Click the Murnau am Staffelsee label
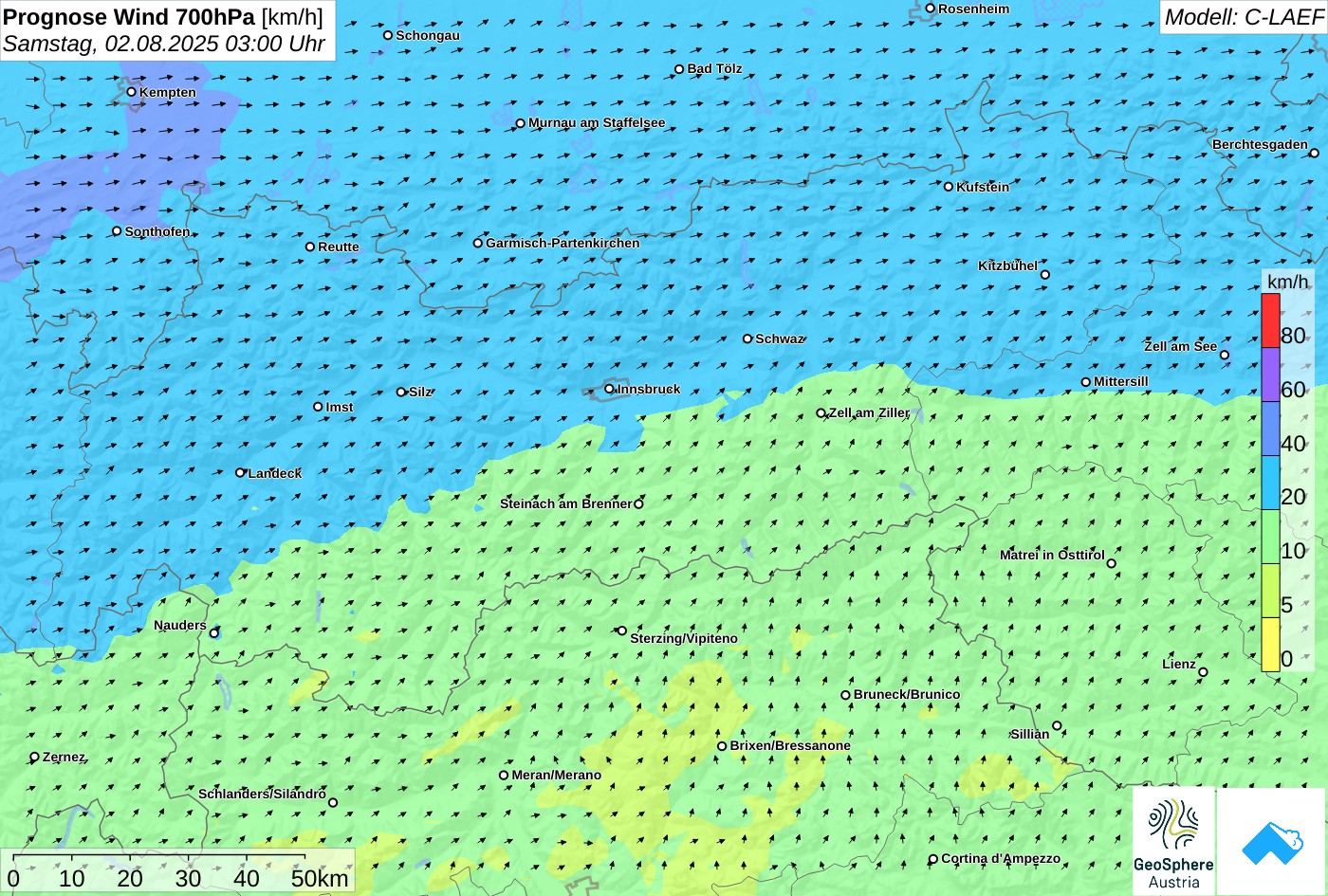Image resolution: width=1328 pixels, height=896 pixels. pos(597,123)
